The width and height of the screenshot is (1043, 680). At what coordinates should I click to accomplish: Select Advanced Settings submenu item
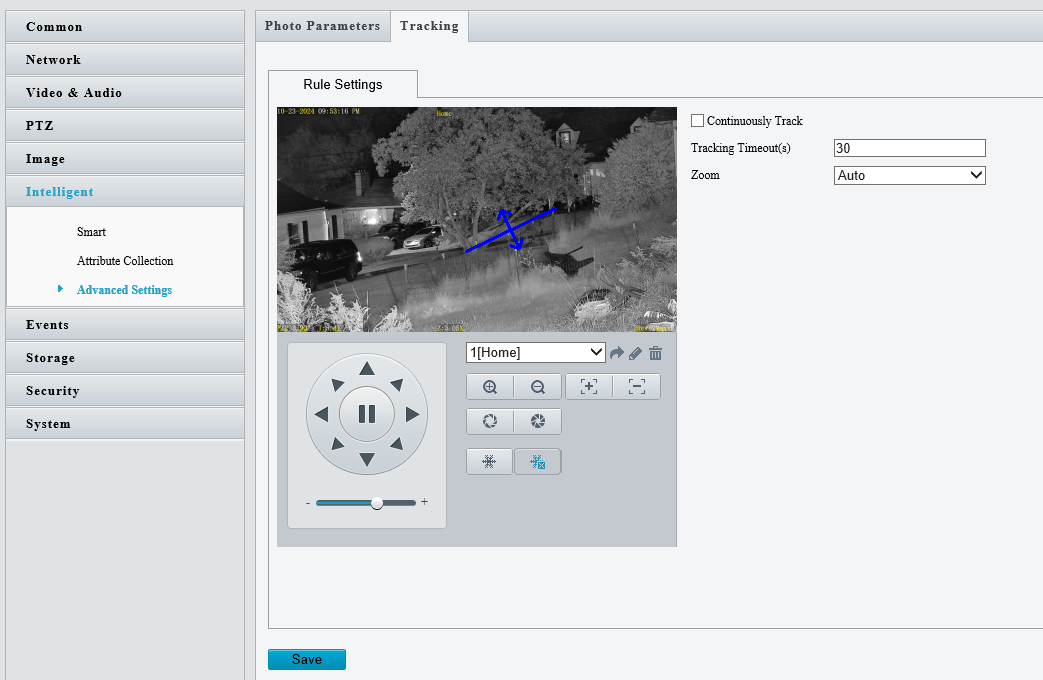click(124, 289)
